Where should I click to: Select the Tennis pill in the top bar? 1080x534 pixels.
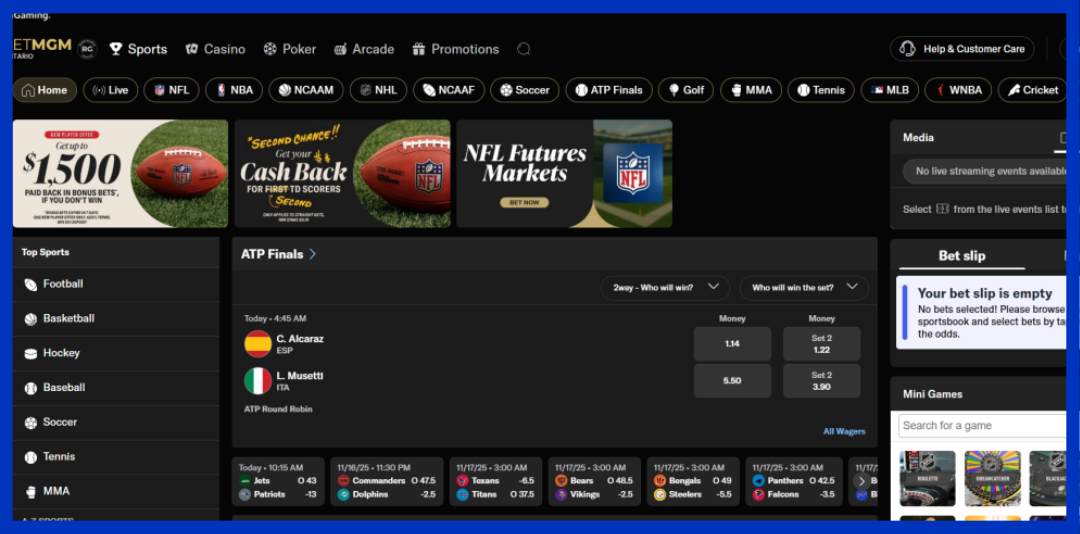pos(821,90)
